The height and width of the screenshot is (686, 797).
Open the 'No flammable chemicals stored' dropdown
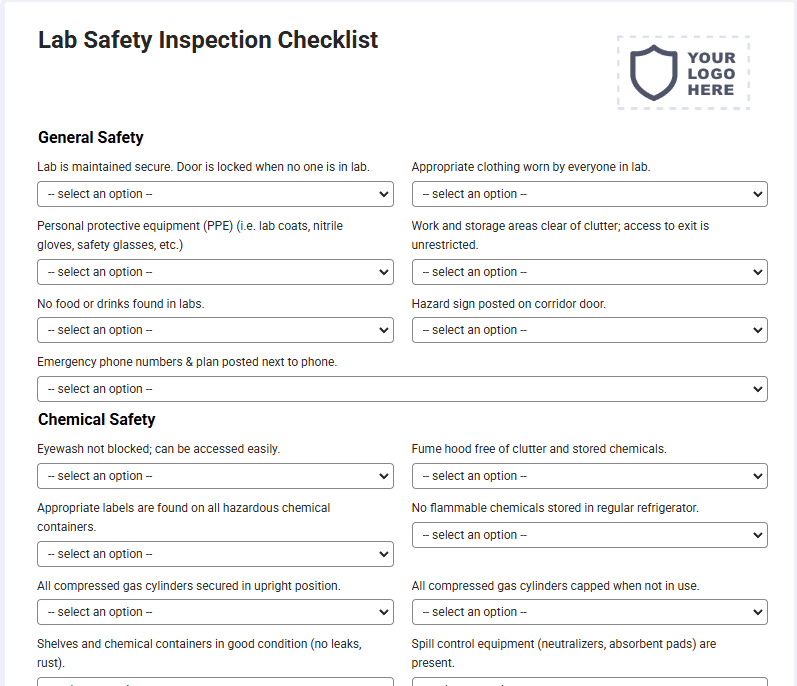[x=590, y=535]
